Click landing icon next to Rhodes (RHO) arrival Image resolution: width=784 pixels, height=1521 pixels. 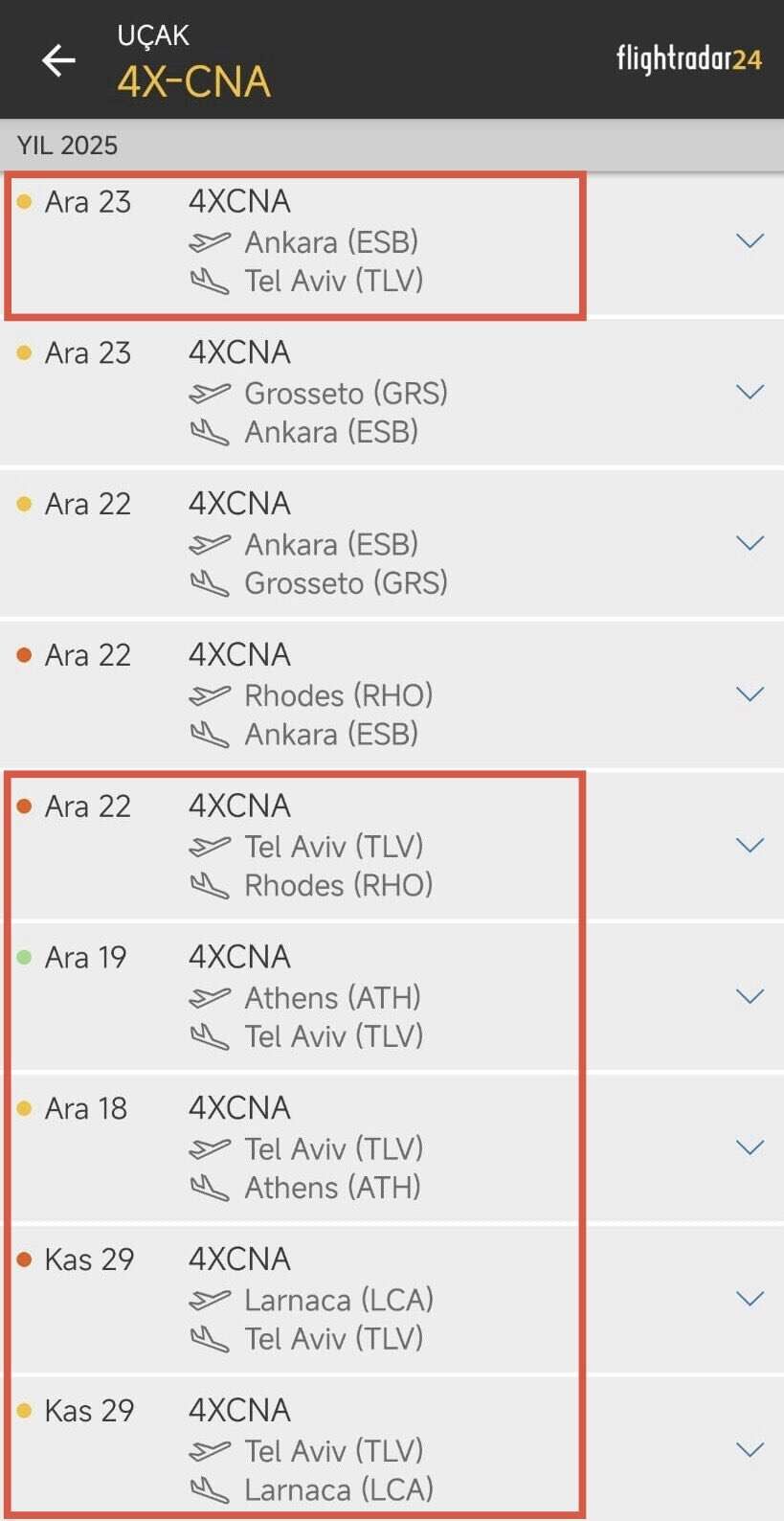(x=209, y=886)
